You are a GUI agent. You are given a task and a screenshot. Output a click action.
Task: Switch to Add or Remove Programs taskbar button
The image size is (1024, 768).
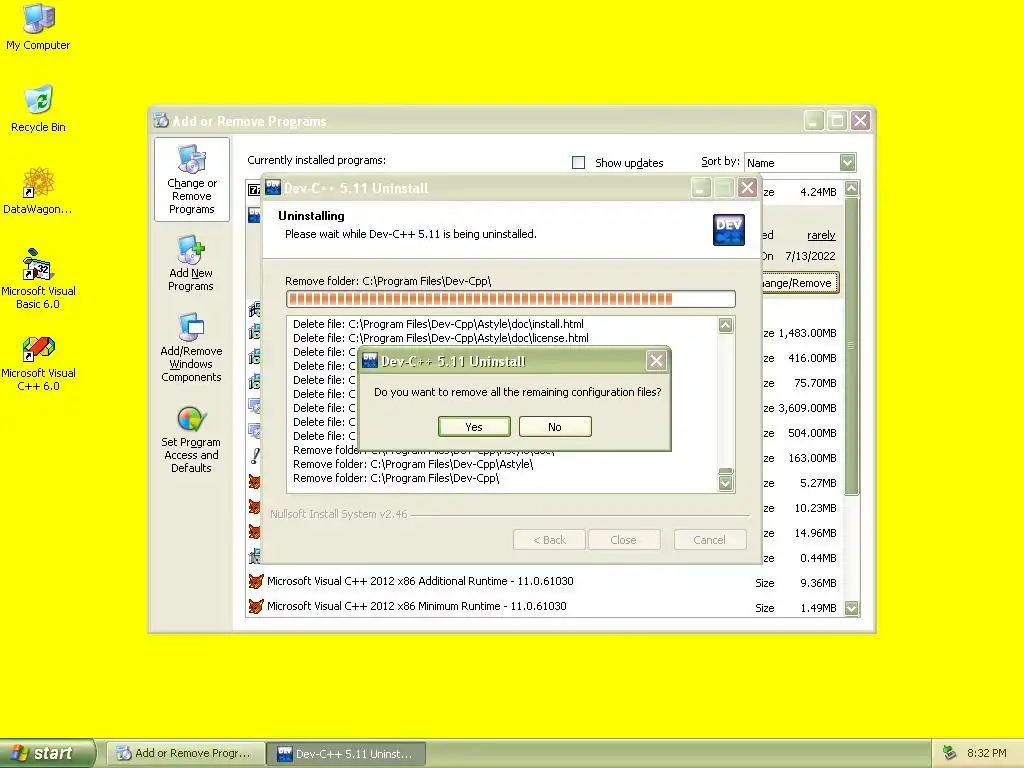pos(185,754)
